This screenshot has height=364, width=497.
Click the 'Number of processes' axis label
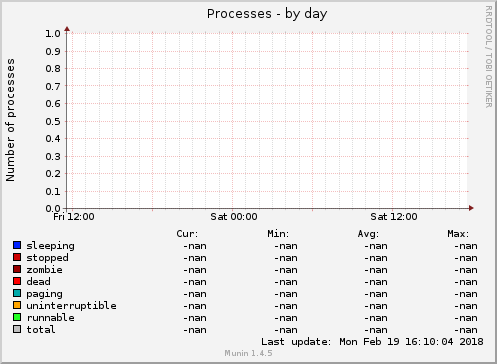(x=10, y=120)
